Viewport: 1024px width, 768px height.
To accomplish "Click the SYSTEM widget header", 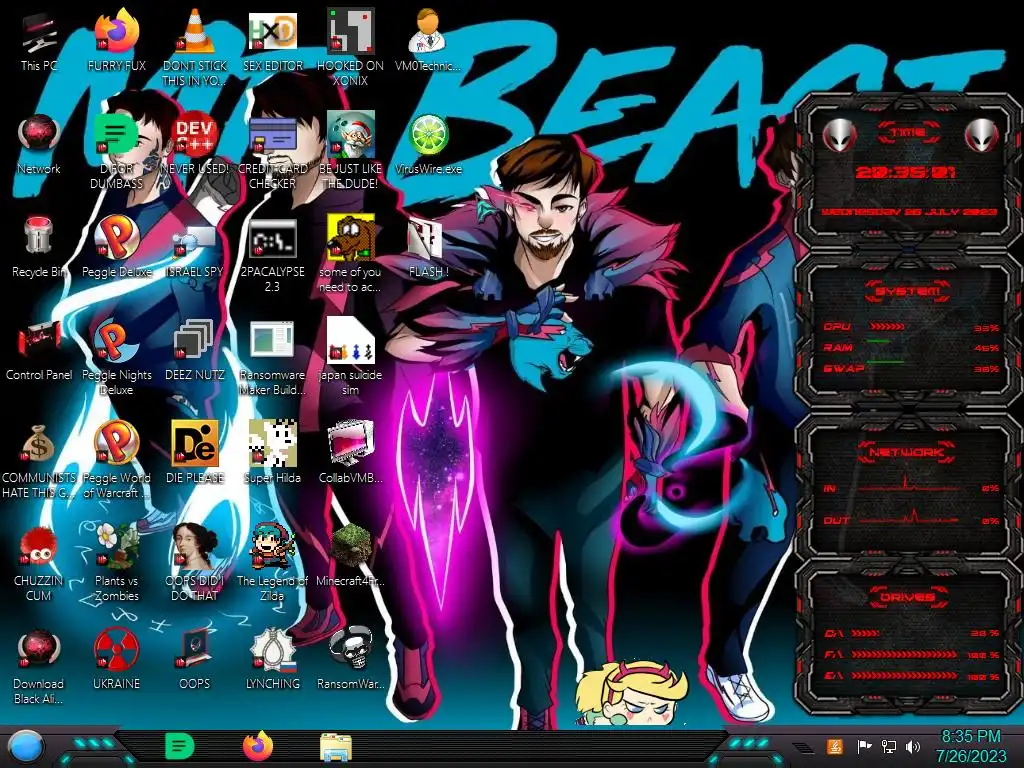I will pos(908,291).
